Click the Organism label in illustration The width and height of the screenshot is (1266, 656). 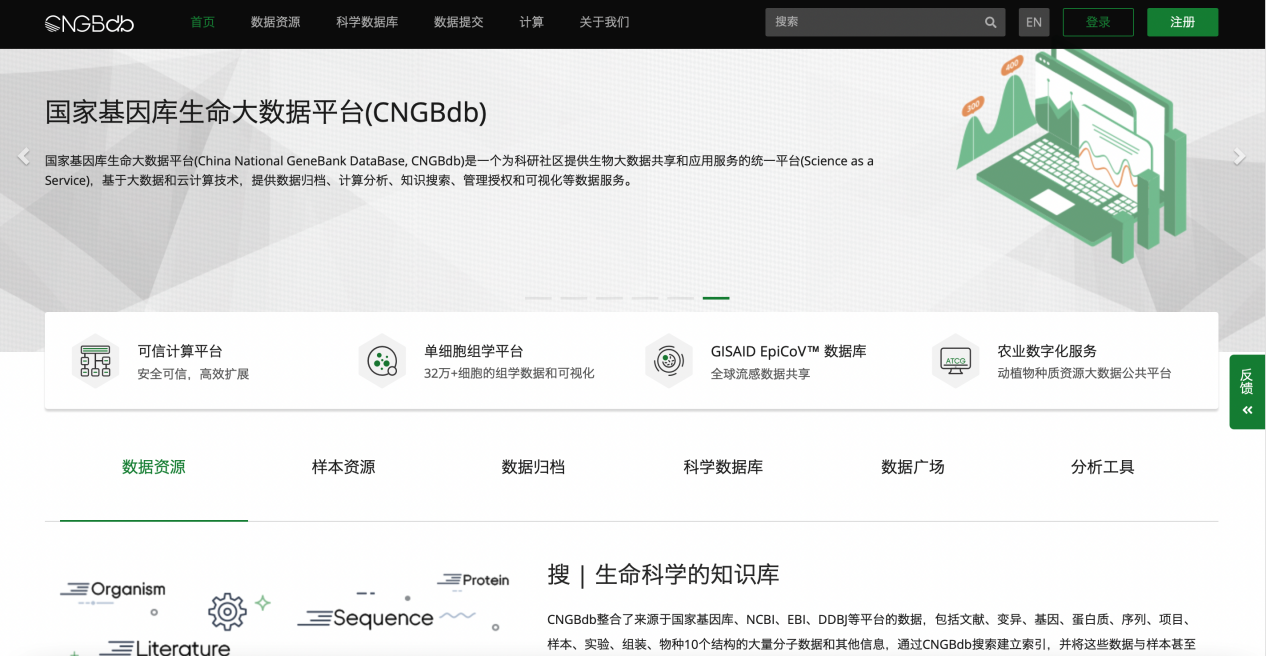(x=128, y=590)
